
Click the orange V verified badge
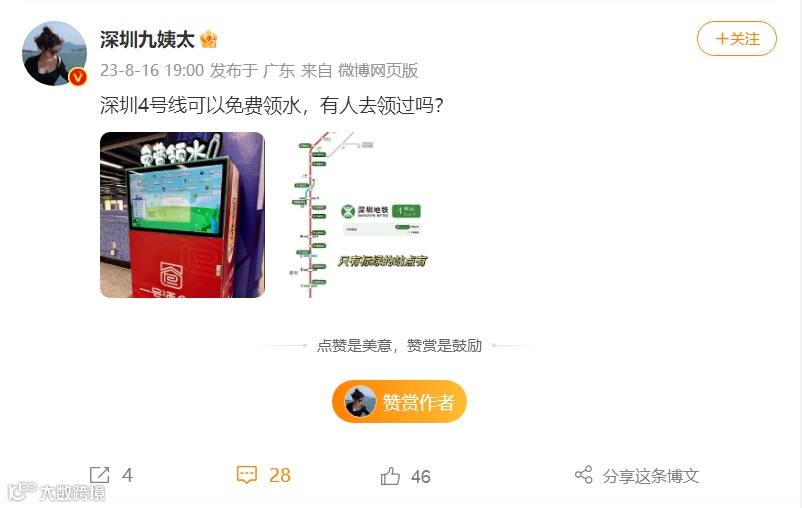point(78,77)
